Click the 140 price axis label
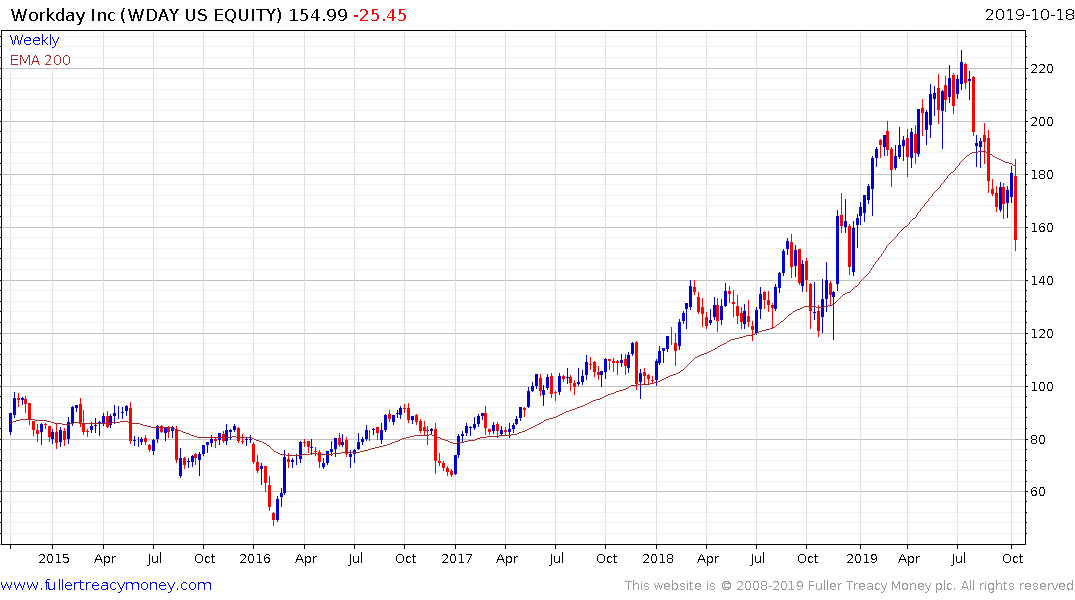 pos(1041,280)
